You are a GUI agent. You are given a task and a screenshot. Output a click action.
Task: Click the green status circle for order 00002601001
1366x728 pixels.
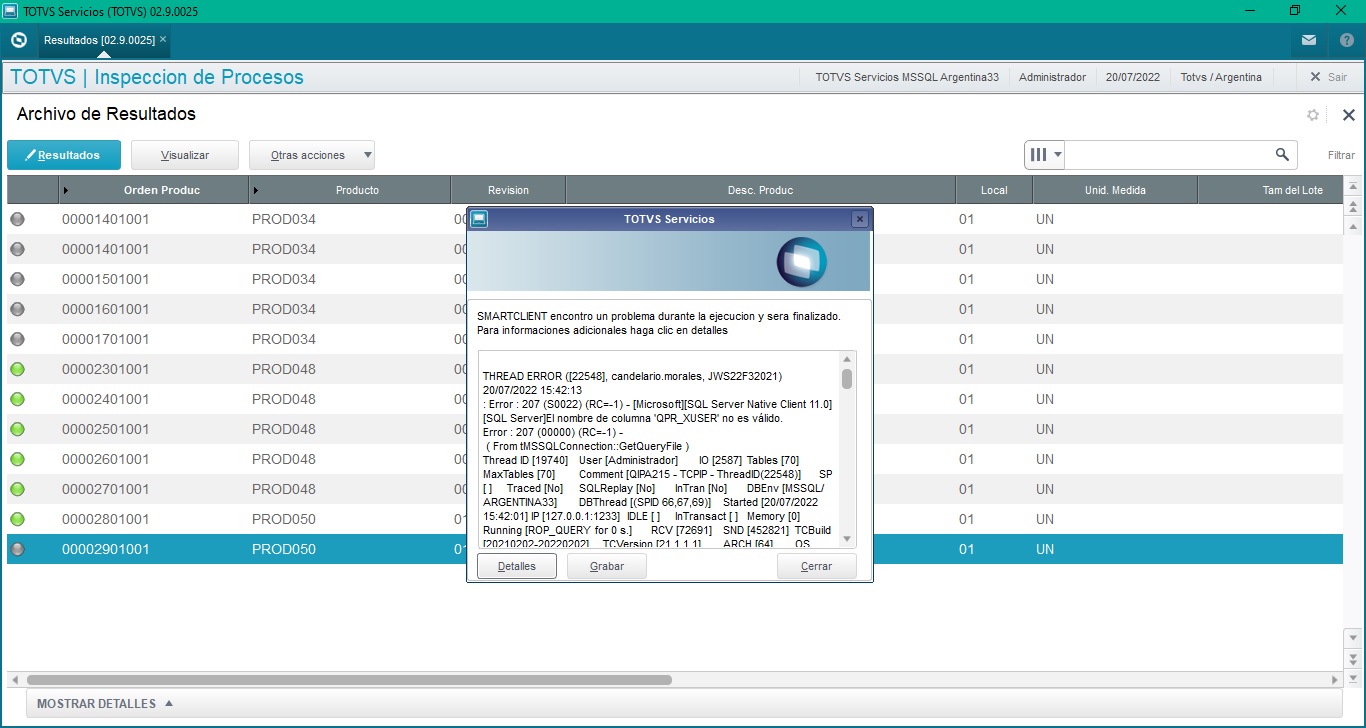[x=17, y=459]
